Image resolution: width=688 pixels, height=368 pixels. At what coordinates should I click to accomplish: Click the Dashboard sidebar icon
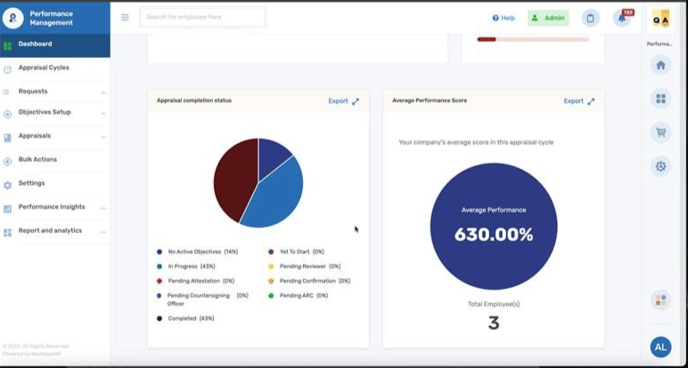point(7,46)
